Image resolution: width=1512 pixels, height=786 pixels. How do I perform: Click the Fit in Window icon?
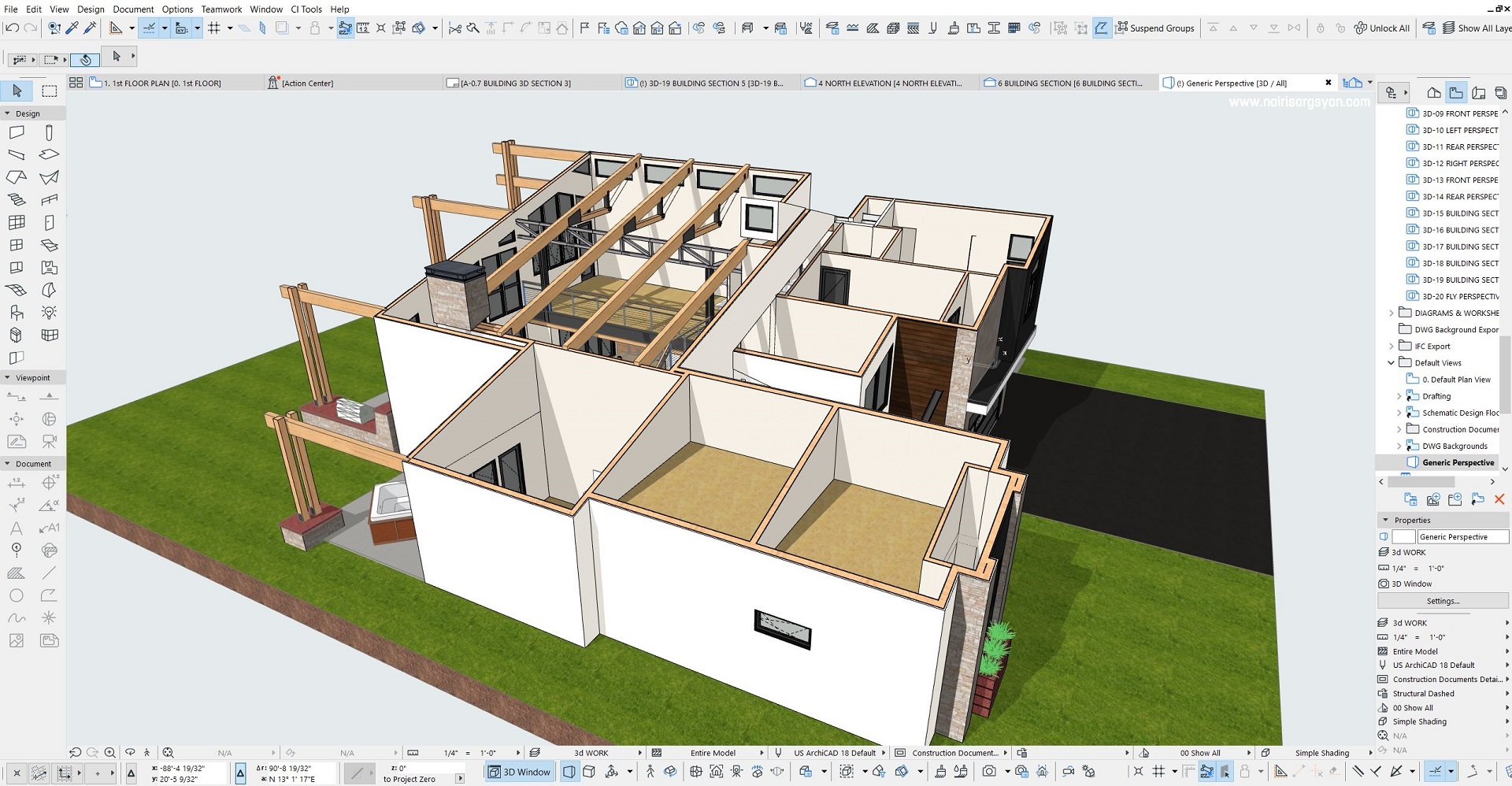tap(168, 753)
